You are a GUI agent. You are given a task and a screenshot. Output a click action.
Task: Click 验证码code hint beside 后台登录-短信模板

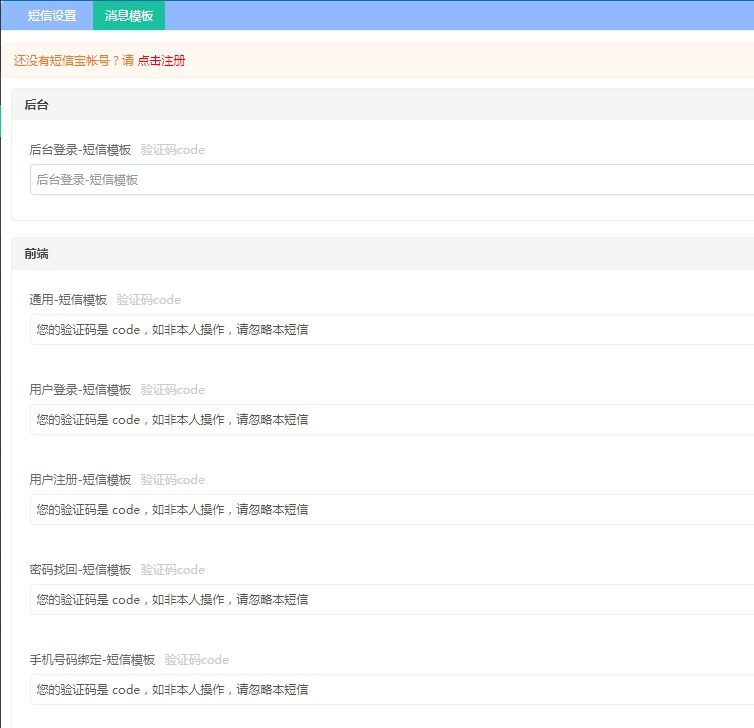172,150
